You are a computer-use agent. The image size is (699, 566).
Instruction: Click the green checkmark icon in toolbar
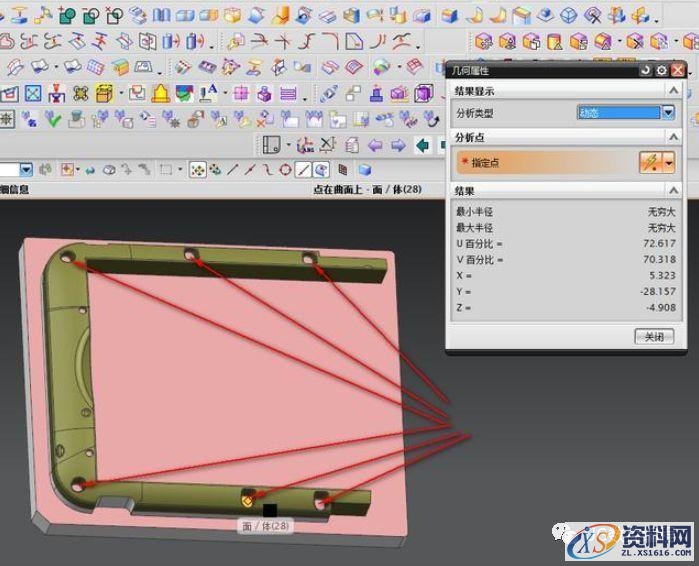click(54, 119)
